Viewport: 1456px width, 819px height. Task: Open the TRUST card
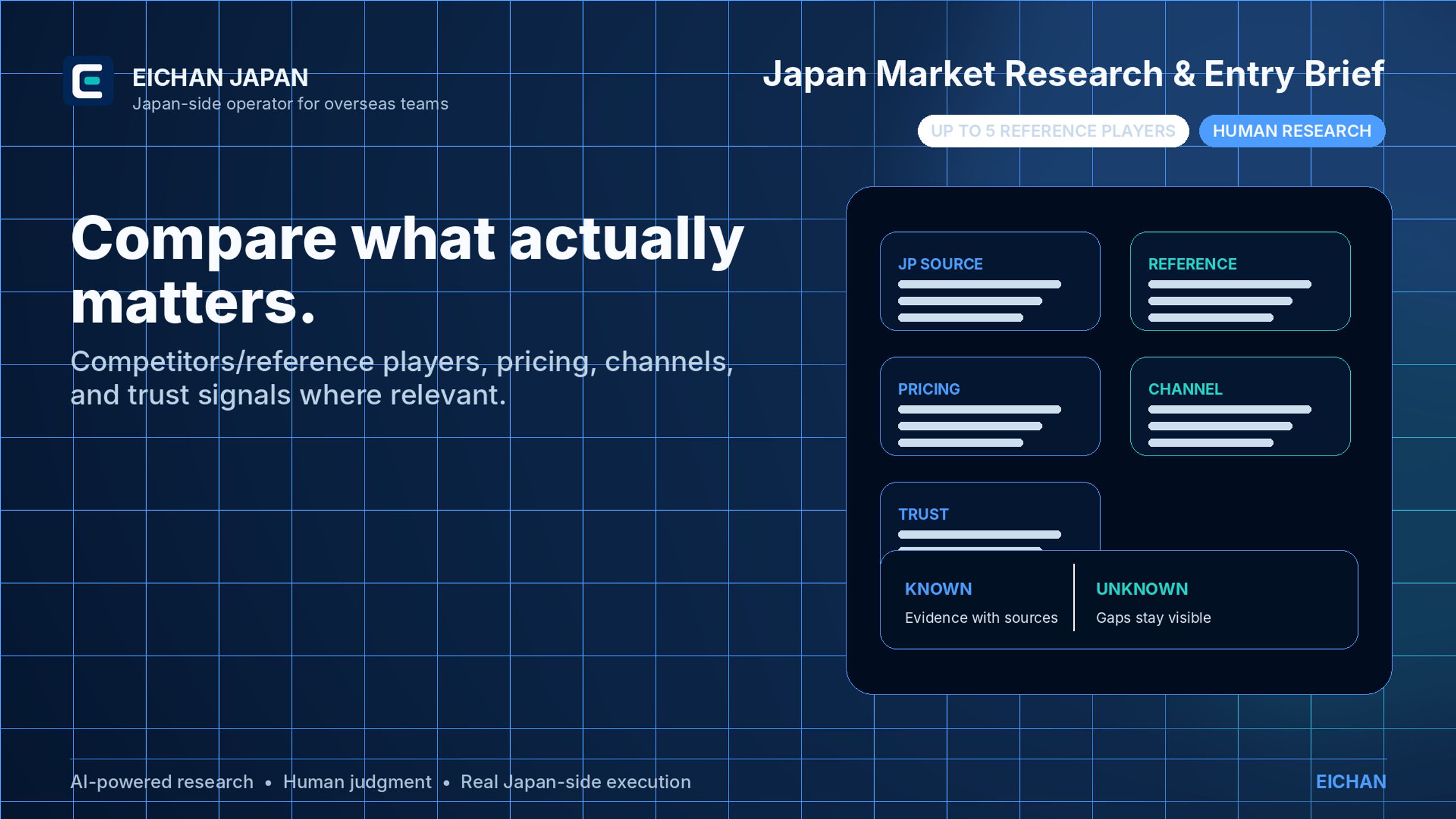click(x=990, y=516)
